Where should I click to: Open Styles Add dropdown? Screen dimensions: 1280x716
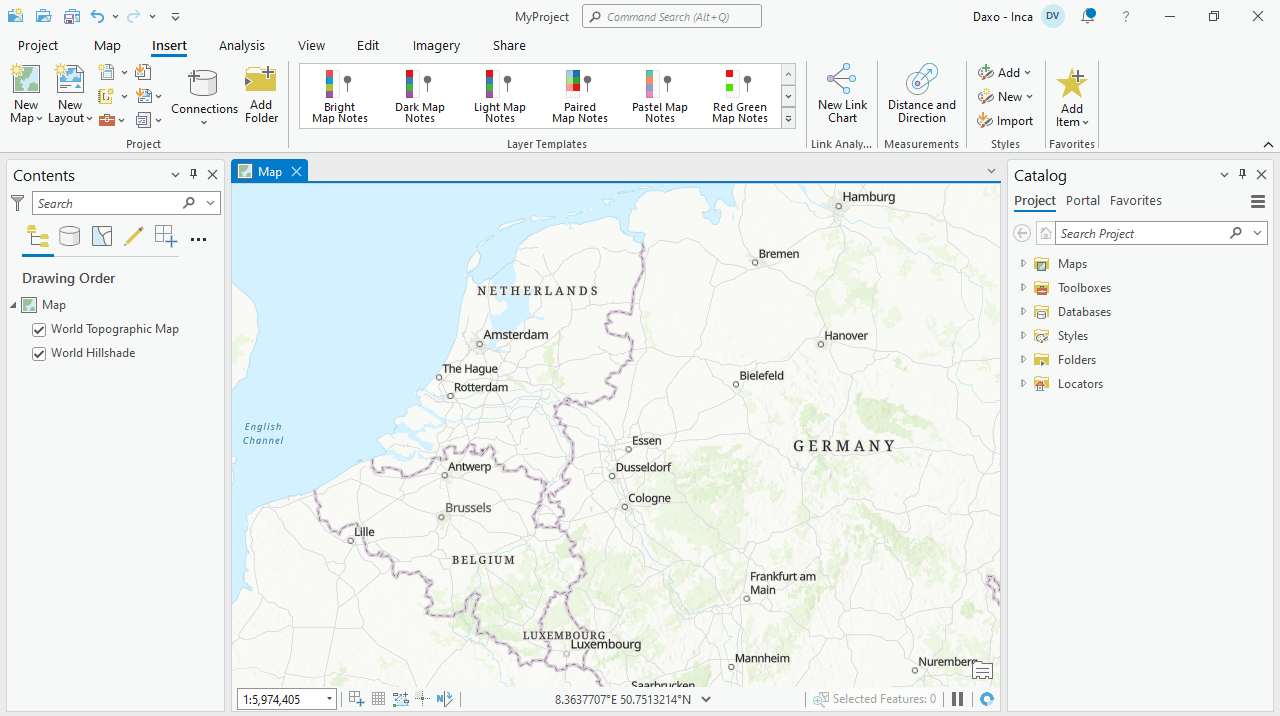tap(1005, 72)
